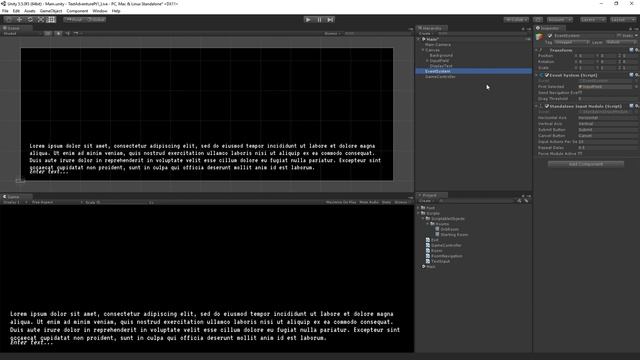640x360 pixels.
Task: Select the Move tool in toolbar
Action: point(19,20)
